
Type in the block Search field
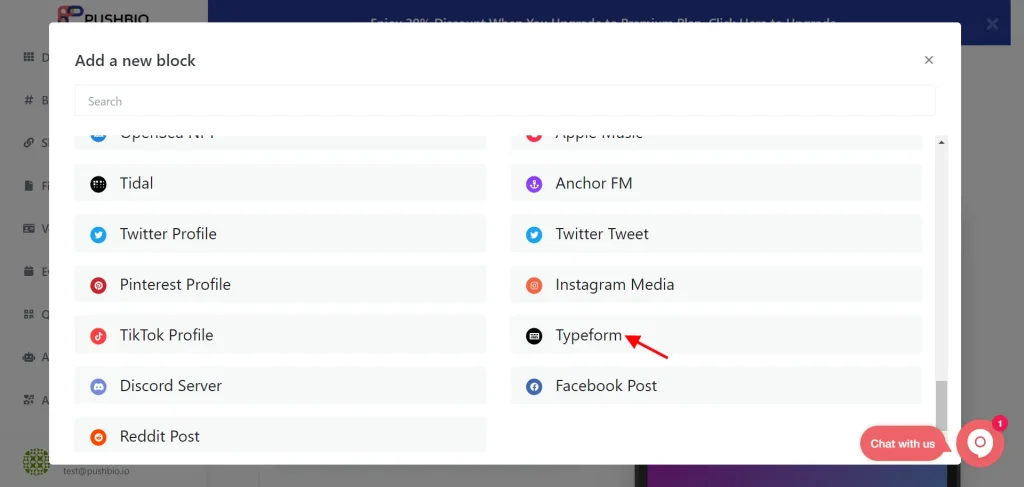click(504, 101)
